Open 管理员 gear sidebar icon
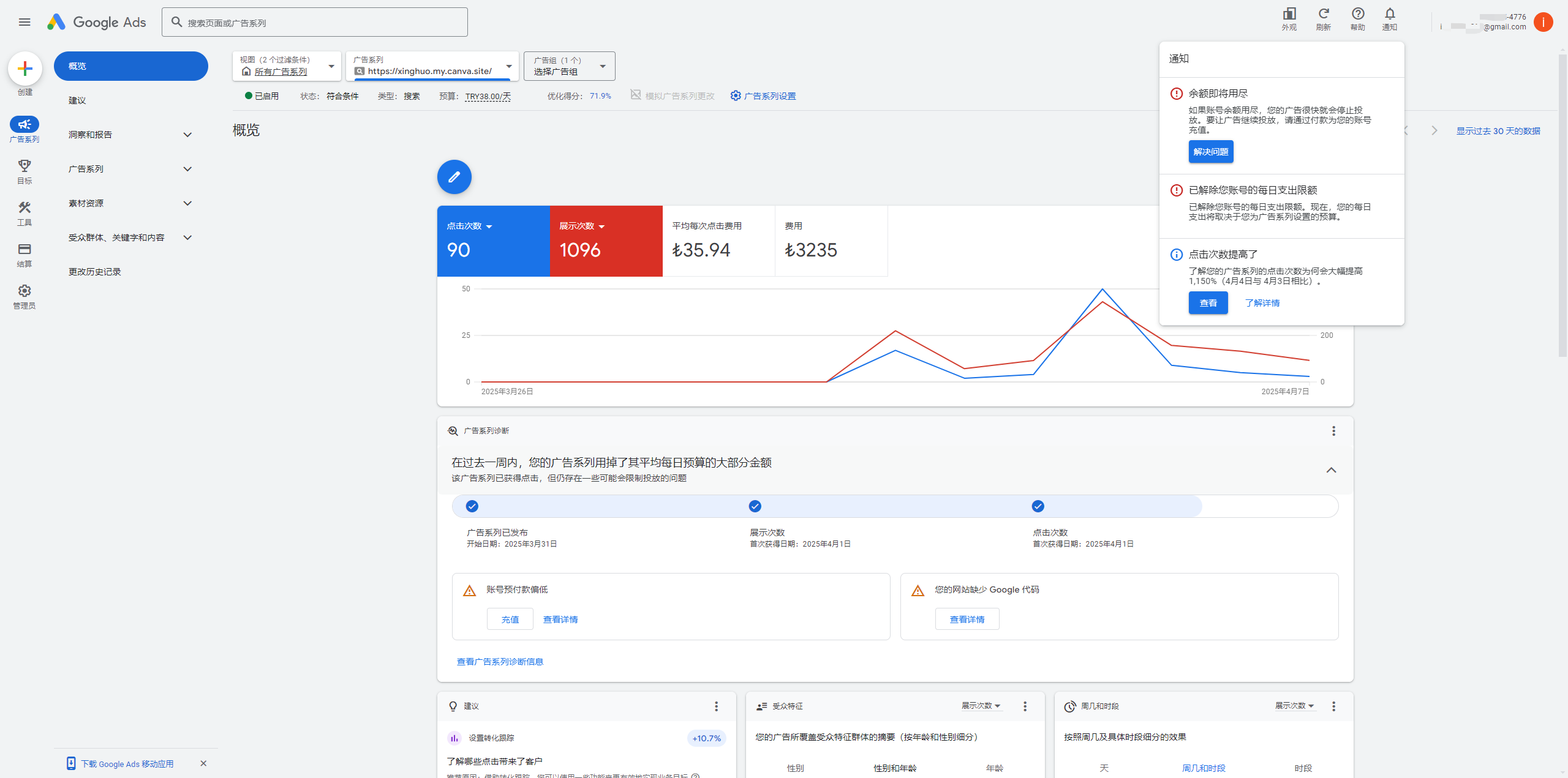1568x778 pixels. pos(24,291)
